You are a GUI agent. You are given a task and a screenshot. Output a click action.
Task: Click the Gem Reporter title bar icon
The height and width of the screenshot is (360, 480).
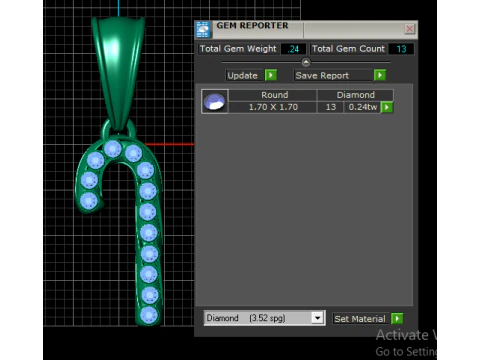click(x=203, y=30)
